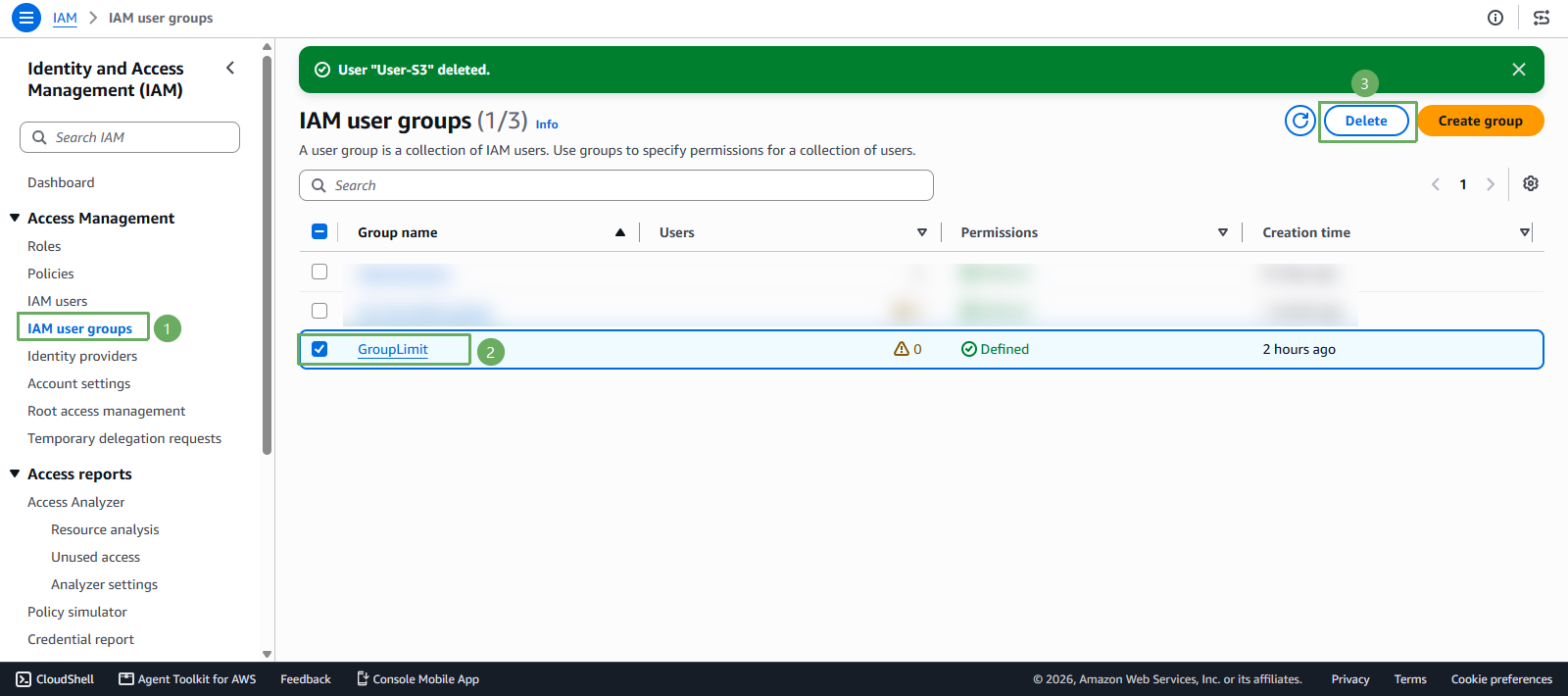Image resolution: width=1568 pixels, height=696 pixels.
Task: Collapse the IAM side navigation panel
Action: click(x=230, y=68)
